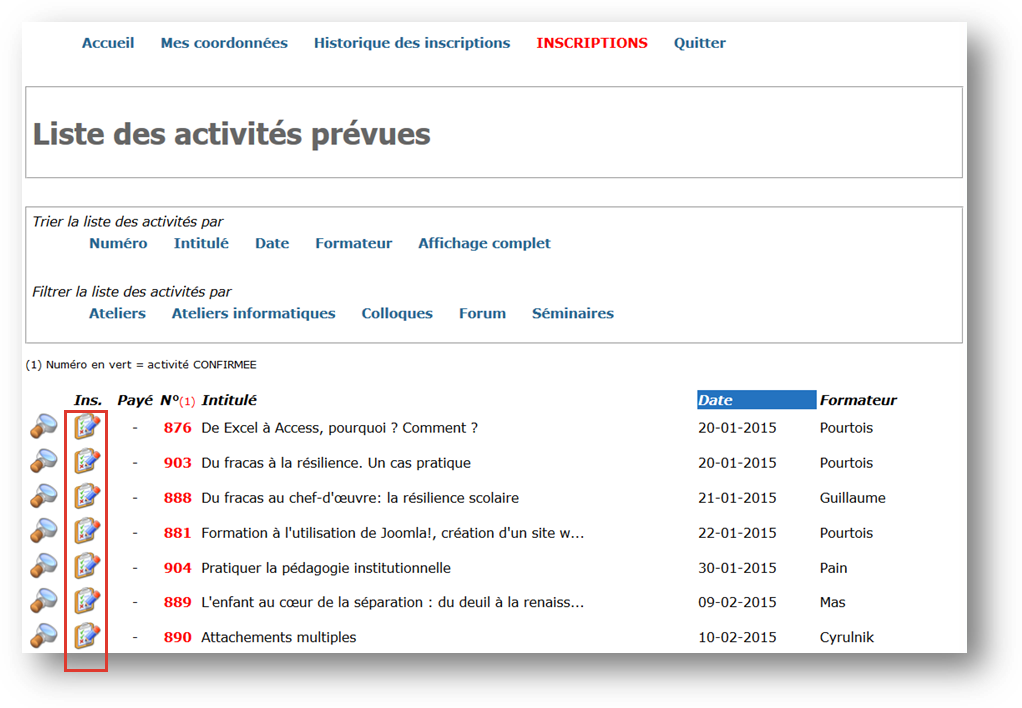
Task: Click activity number 881
Action: coord(177,533)
